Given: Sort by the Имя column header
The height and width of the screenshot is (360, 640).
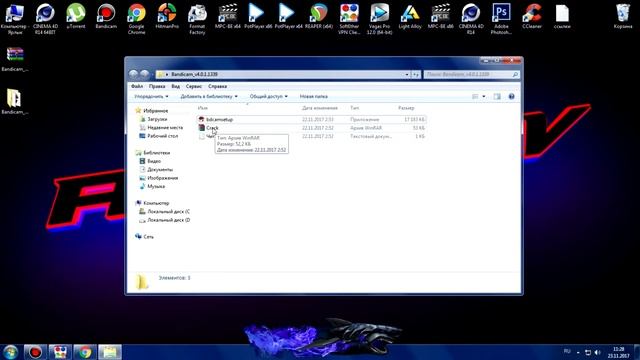Looking at the screenshot, I should [x=203, y=108].
